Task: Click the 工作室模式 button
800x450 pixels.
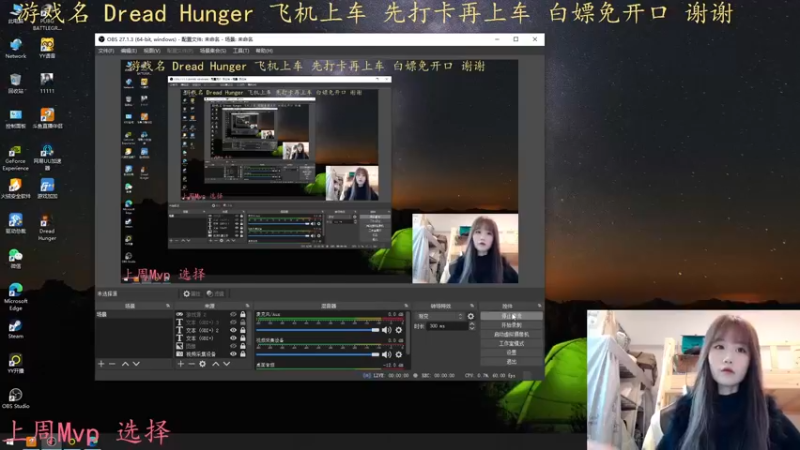Action: point(511,344)
